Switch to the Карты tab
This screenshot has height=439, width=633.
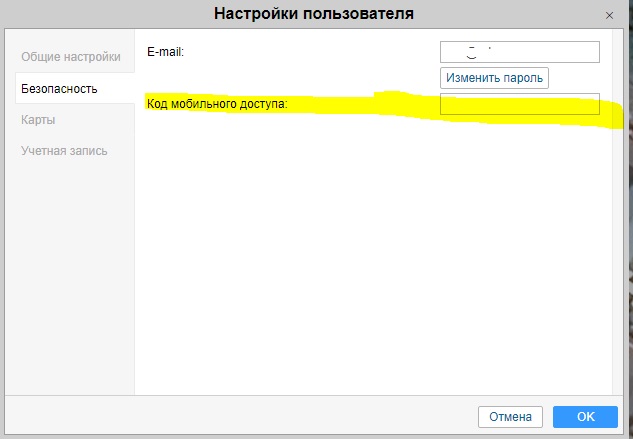(38, 120)
